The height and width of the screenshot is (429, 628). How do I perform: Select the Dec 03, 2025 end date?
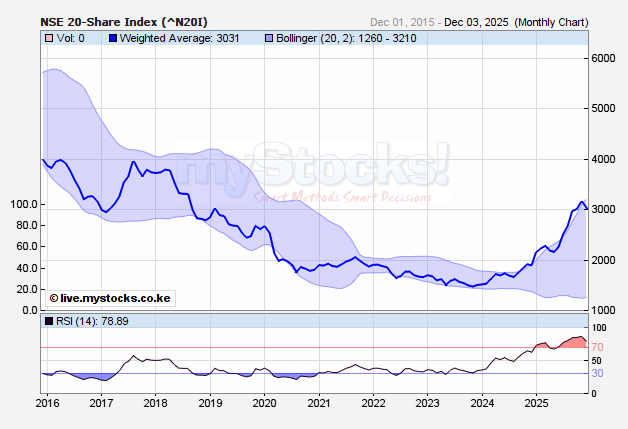click(477, 21)
